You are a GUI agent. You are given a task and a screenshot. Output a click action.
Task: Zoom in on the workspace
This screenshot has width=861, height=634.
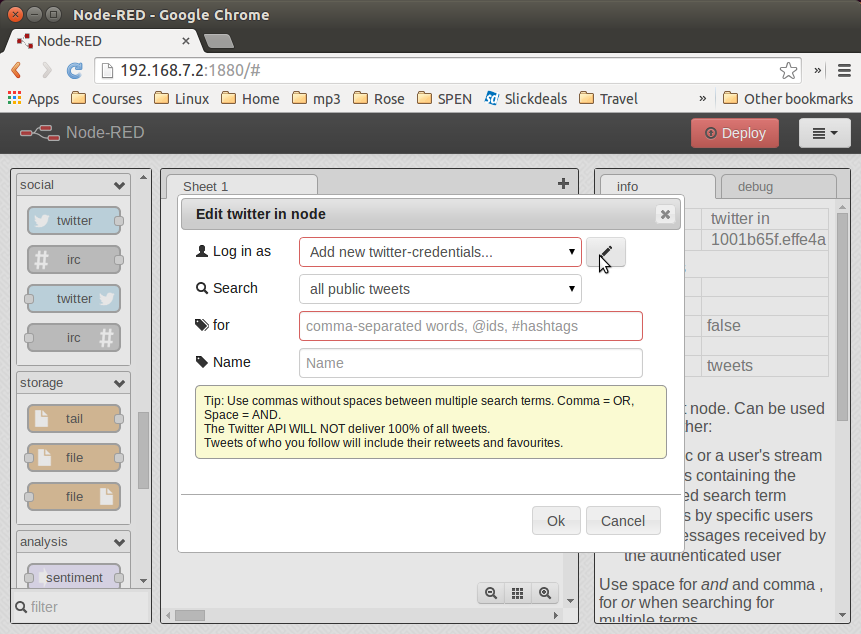click(x=544, y=592)
